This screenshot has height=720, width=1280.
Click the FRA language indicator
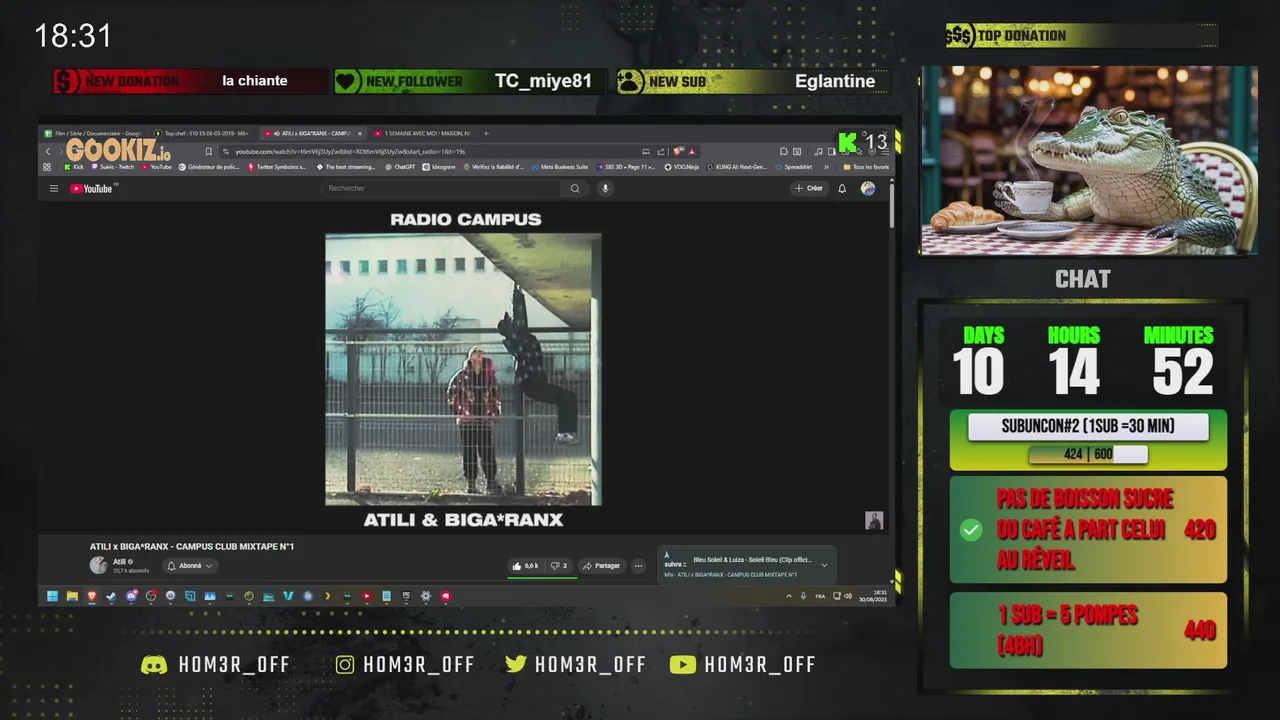(x=820, y=596)
